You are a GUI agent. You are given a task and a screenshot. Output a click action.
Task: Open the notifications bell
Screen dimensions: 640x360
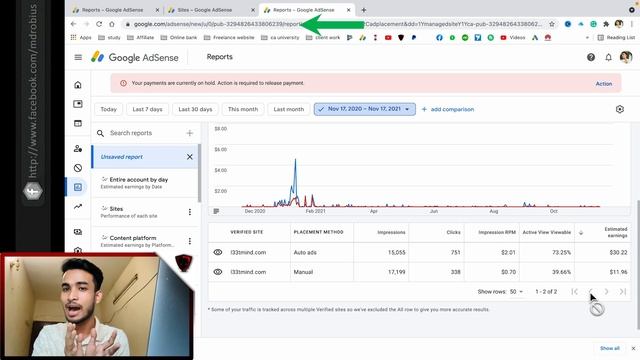(608, 58)
